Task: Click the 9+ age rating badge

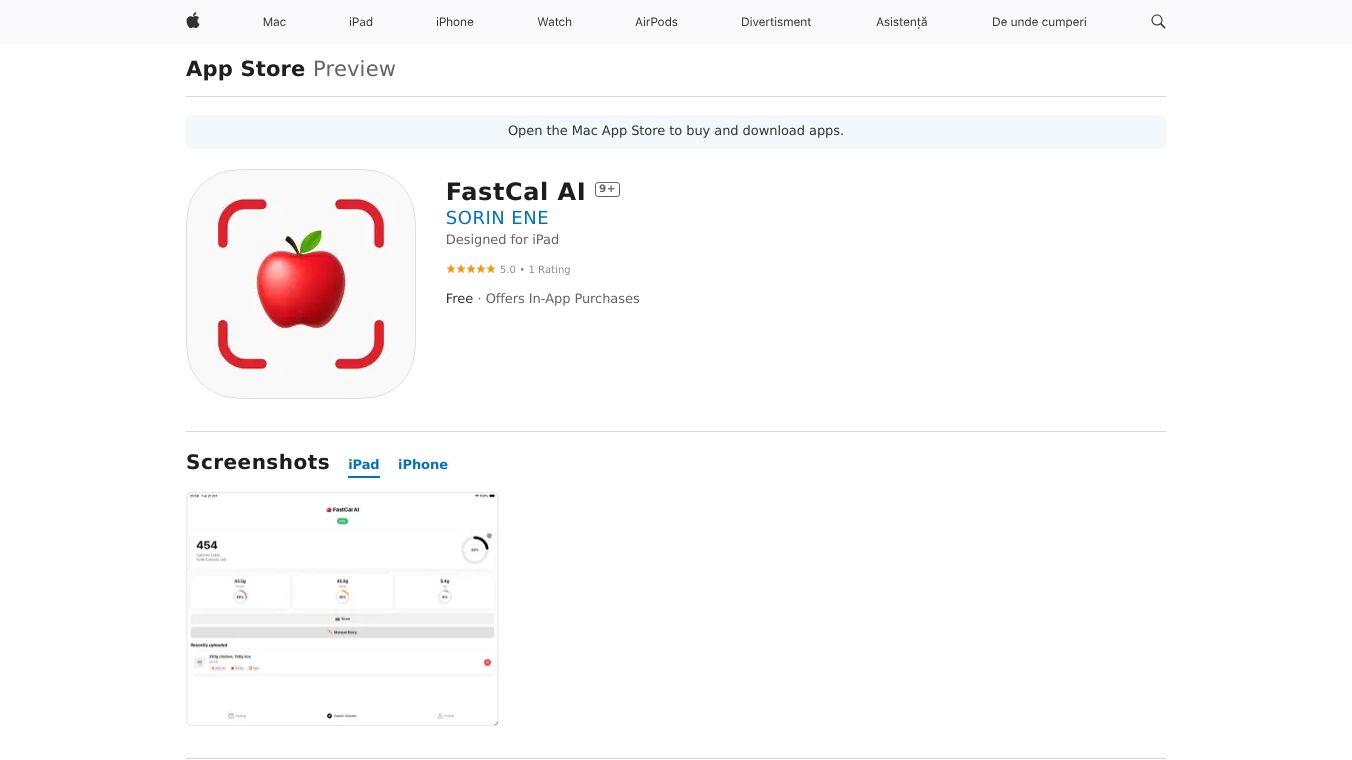Action: (607, 189)
